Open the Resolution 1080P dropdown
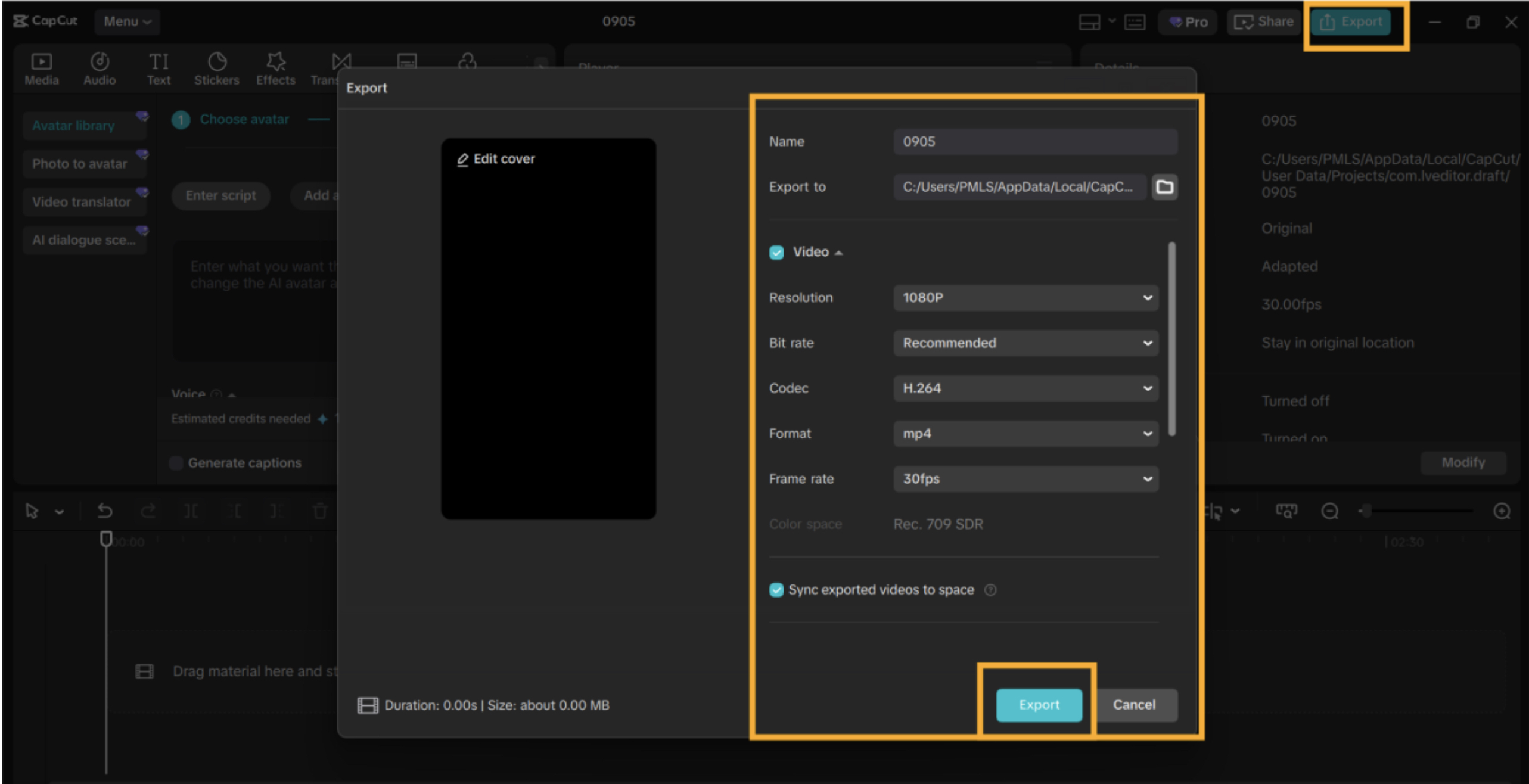The width and height of the screenshot is (1529, 784). pyautogui.click(x=1025, y=298)
